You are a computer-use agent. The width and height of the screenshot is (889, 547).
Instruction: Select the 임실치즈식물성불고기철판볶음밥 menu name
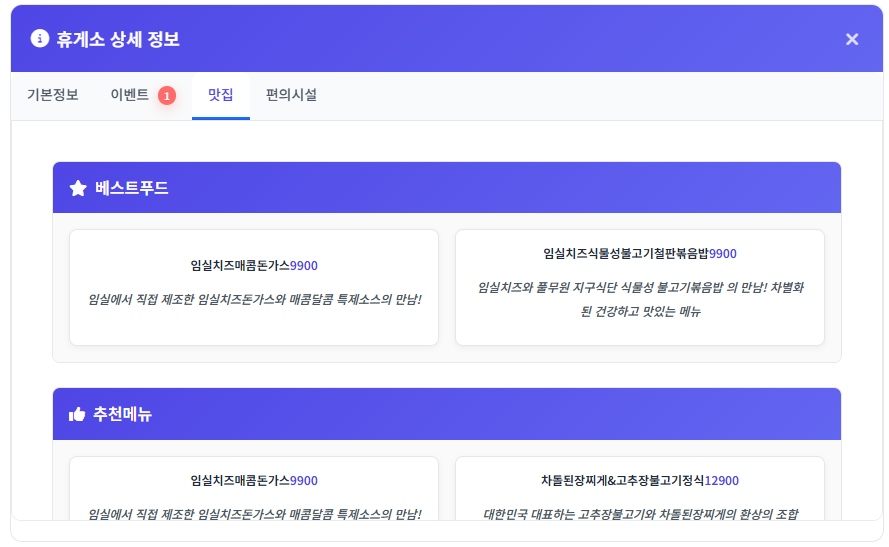pos(626,254)
